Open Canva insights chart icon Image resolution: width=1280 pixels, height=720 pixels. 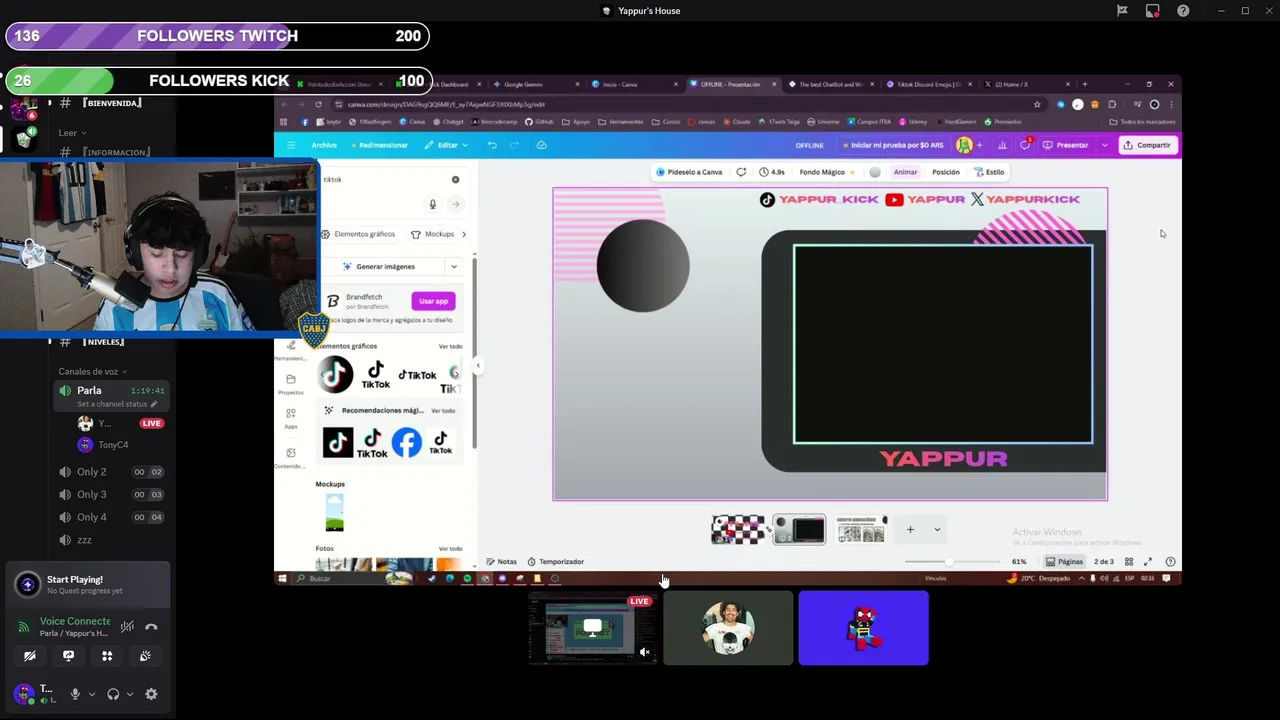tap(1002, 145)
